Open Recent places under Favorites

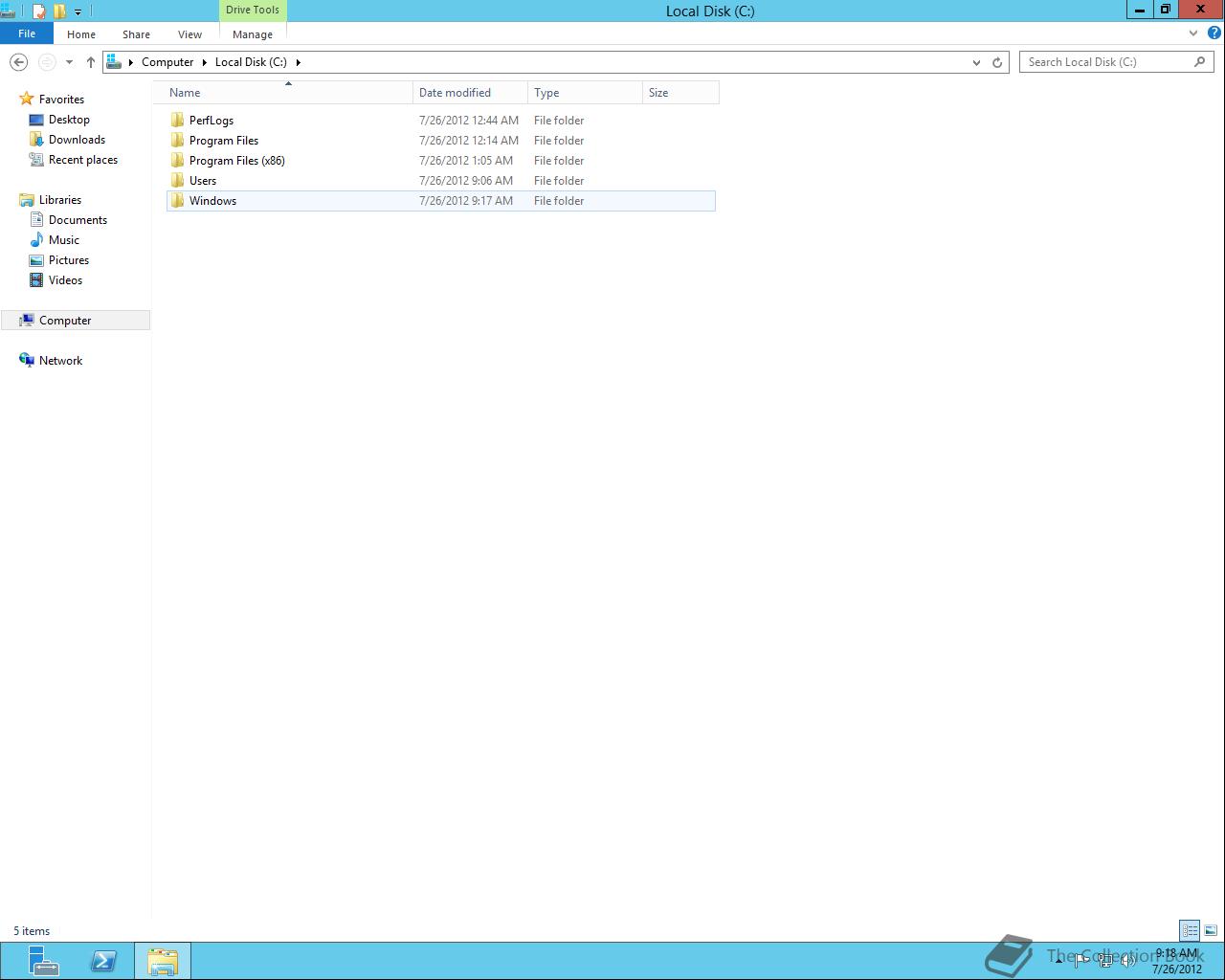[x=83, y=160]
